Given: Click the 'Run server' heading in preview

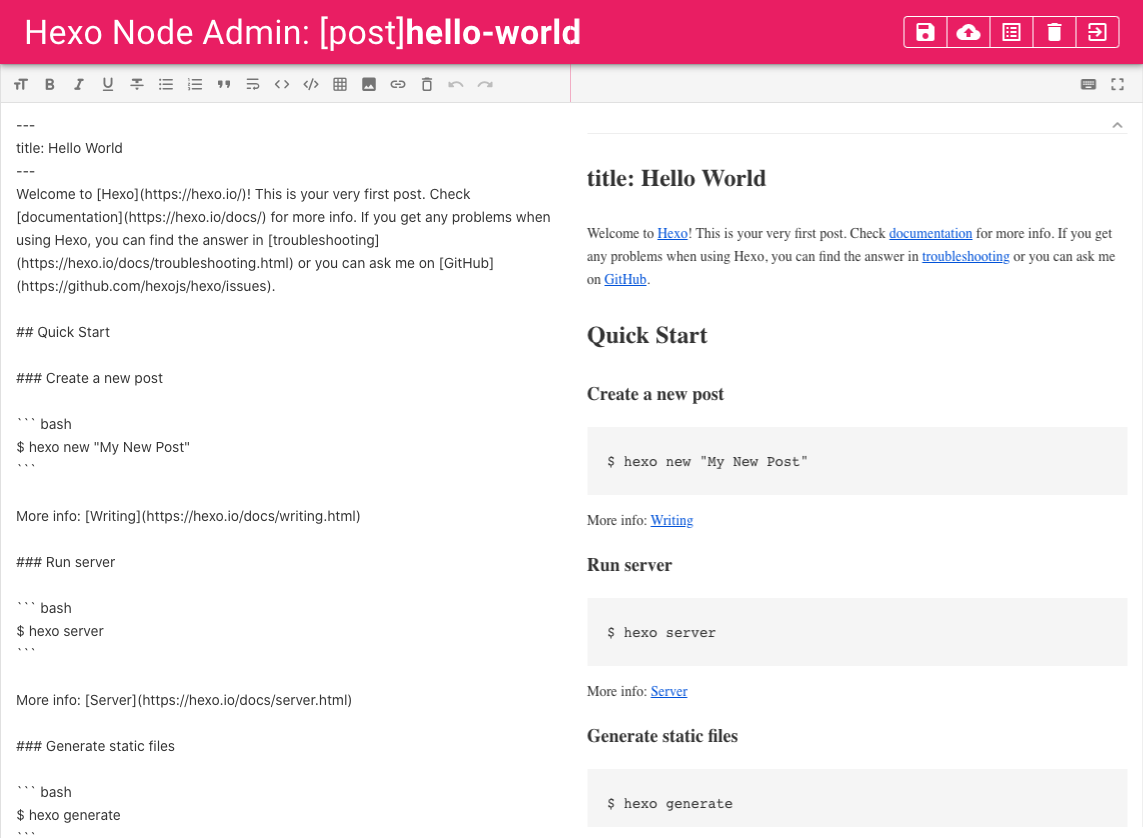Looking at the screenshot, I should click(x=630, y=565).
